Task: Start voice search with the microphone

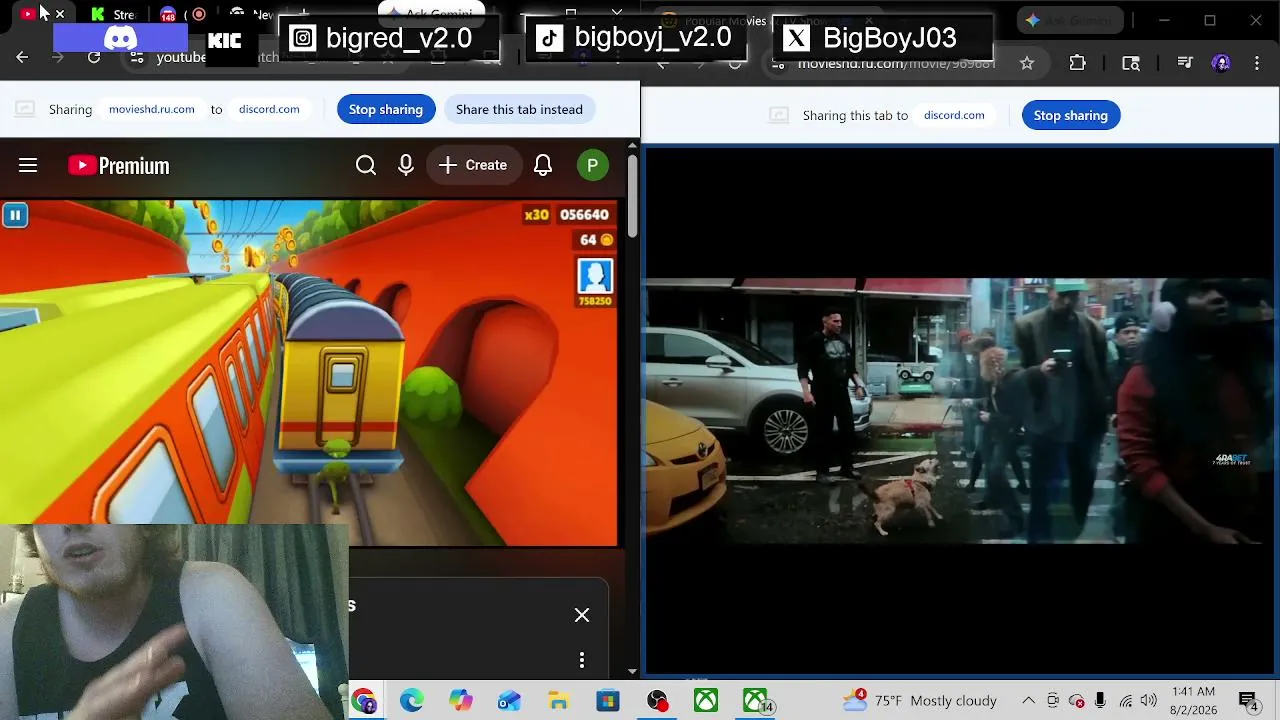Action: (x=406, y=165)
